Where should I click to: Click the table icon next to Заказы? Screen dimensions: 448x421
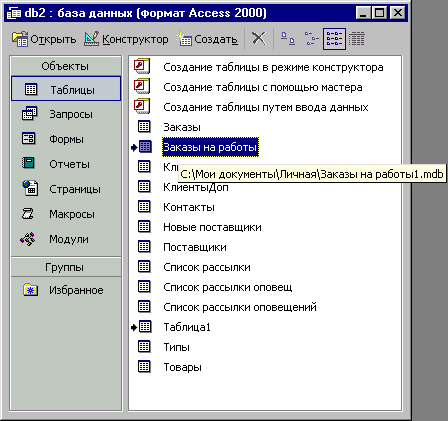[x=144, y=127]
